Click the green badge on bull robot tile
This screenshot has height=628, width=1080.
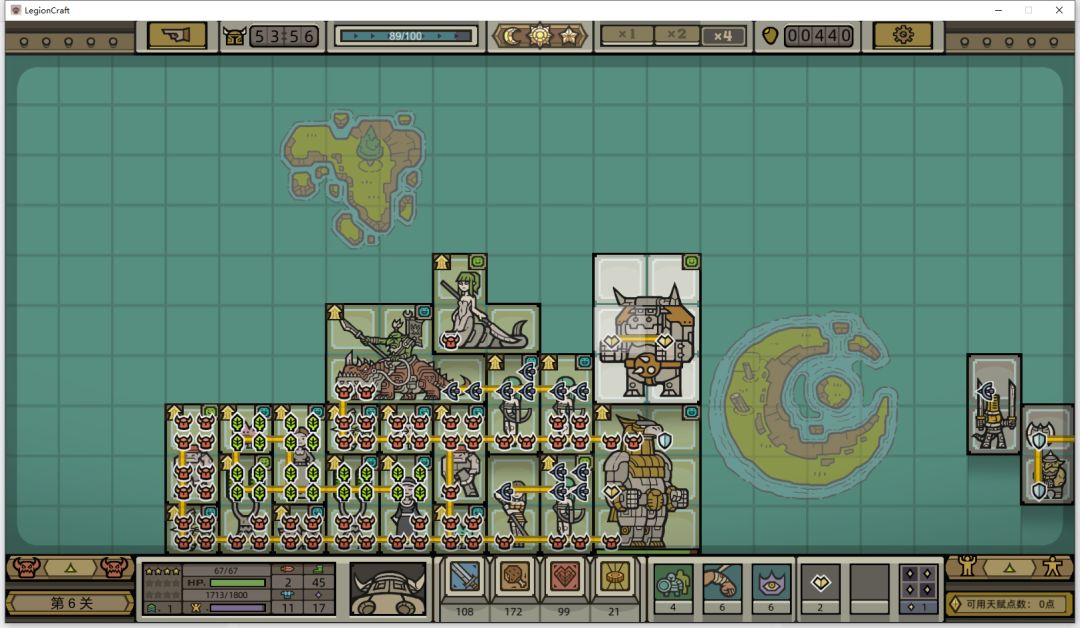point(691,262)
